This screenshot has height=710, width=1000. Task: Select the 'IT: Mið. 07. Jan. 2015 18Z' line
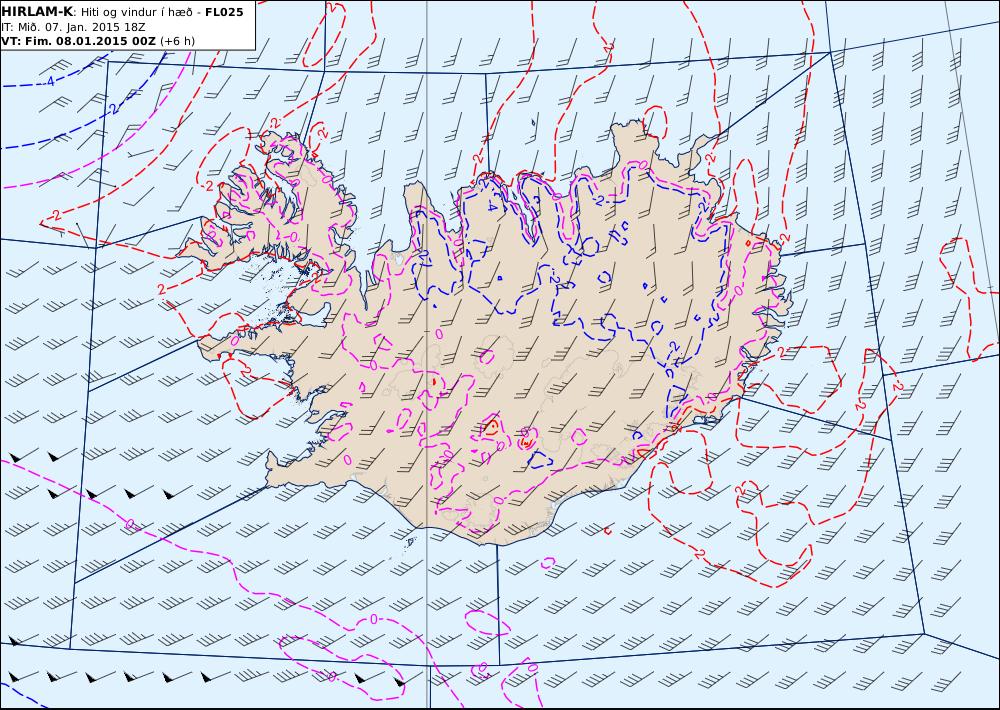(x=73, y=27)
